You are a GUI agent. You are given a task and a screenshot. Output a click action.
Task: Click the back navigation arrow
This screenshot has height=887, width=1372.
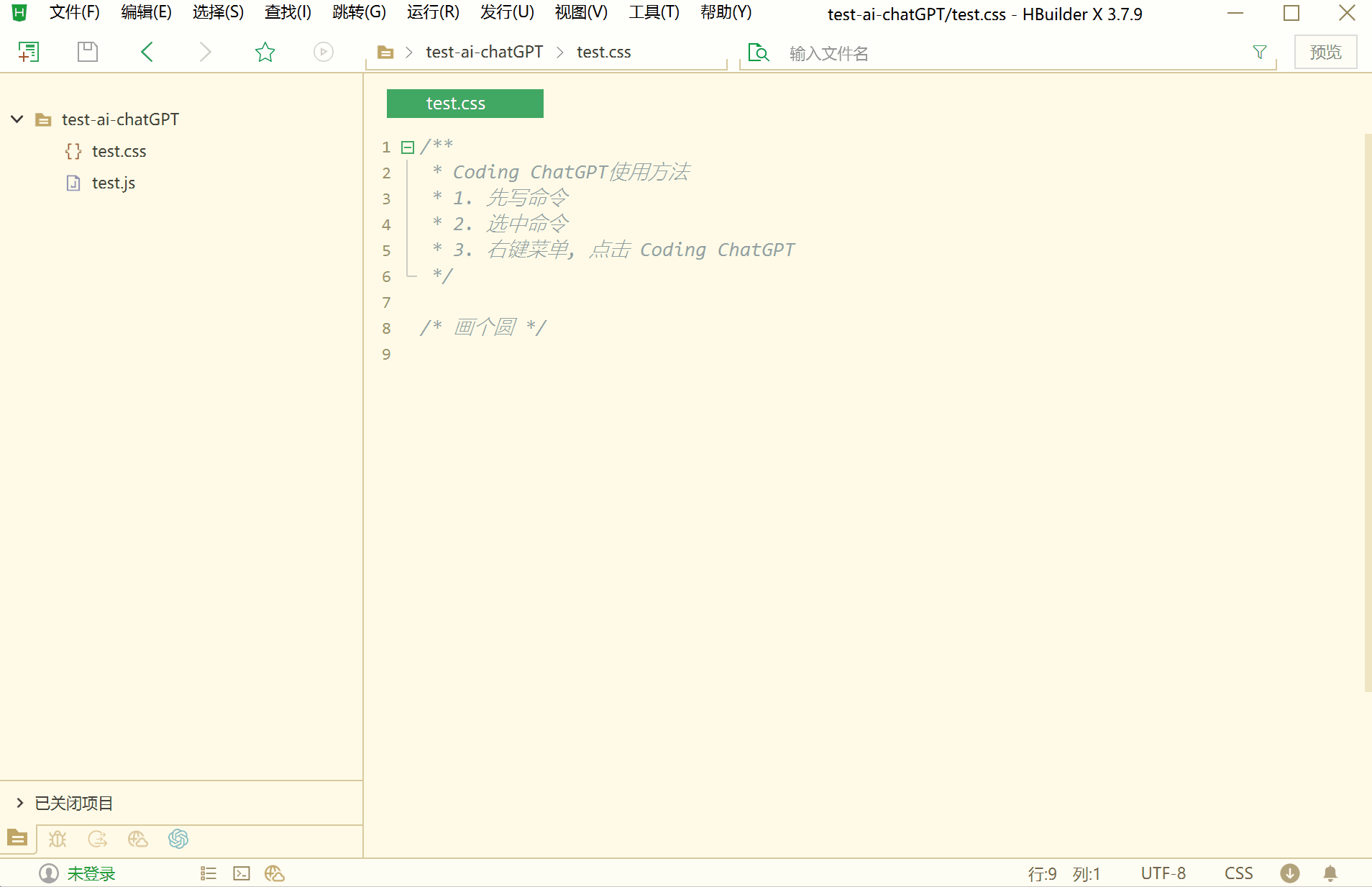pyautogui.click(x=147, y=52)
